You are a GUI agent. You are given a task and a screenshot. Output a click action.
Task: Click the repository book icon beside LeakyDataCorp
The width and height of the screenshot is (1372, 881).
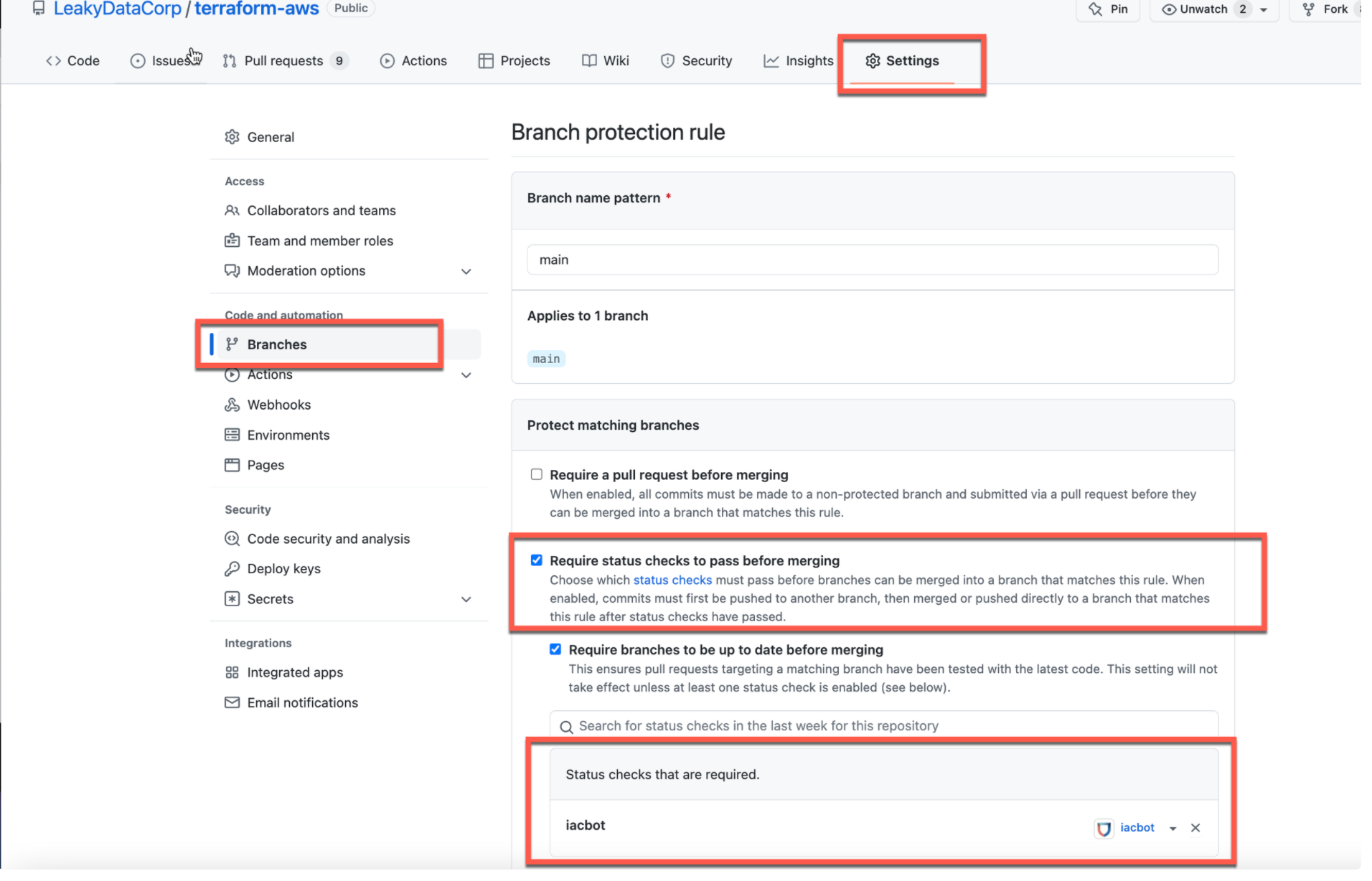pos(38,8)
